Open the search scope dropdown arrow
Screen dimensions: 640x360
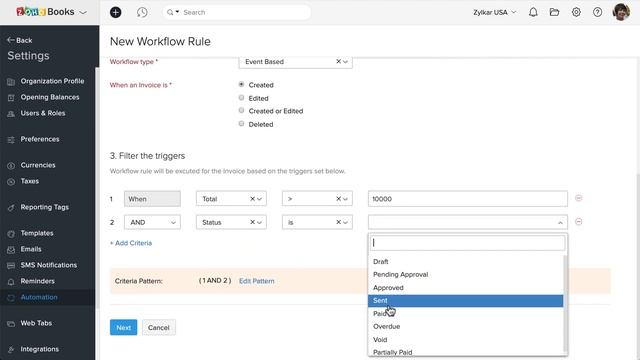tap(177, 12)
